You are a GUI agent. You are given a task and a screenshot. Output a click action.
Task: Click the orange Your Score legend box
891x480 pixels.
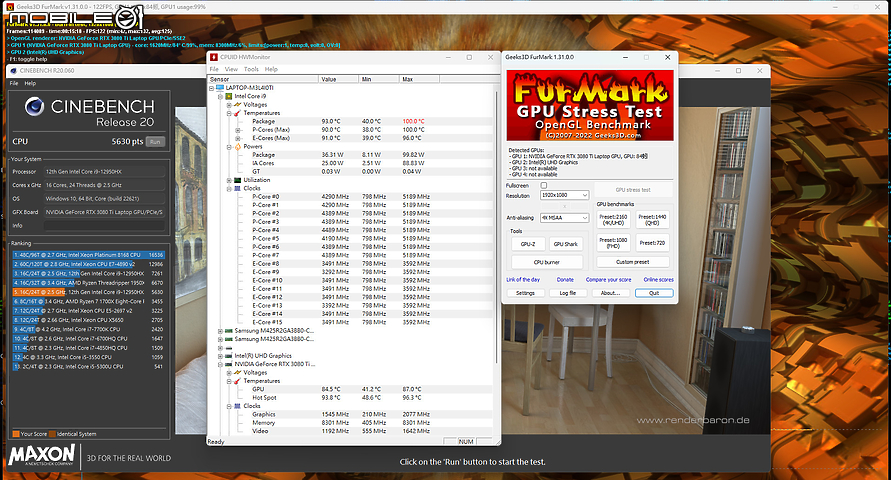[x=16, y=434]
